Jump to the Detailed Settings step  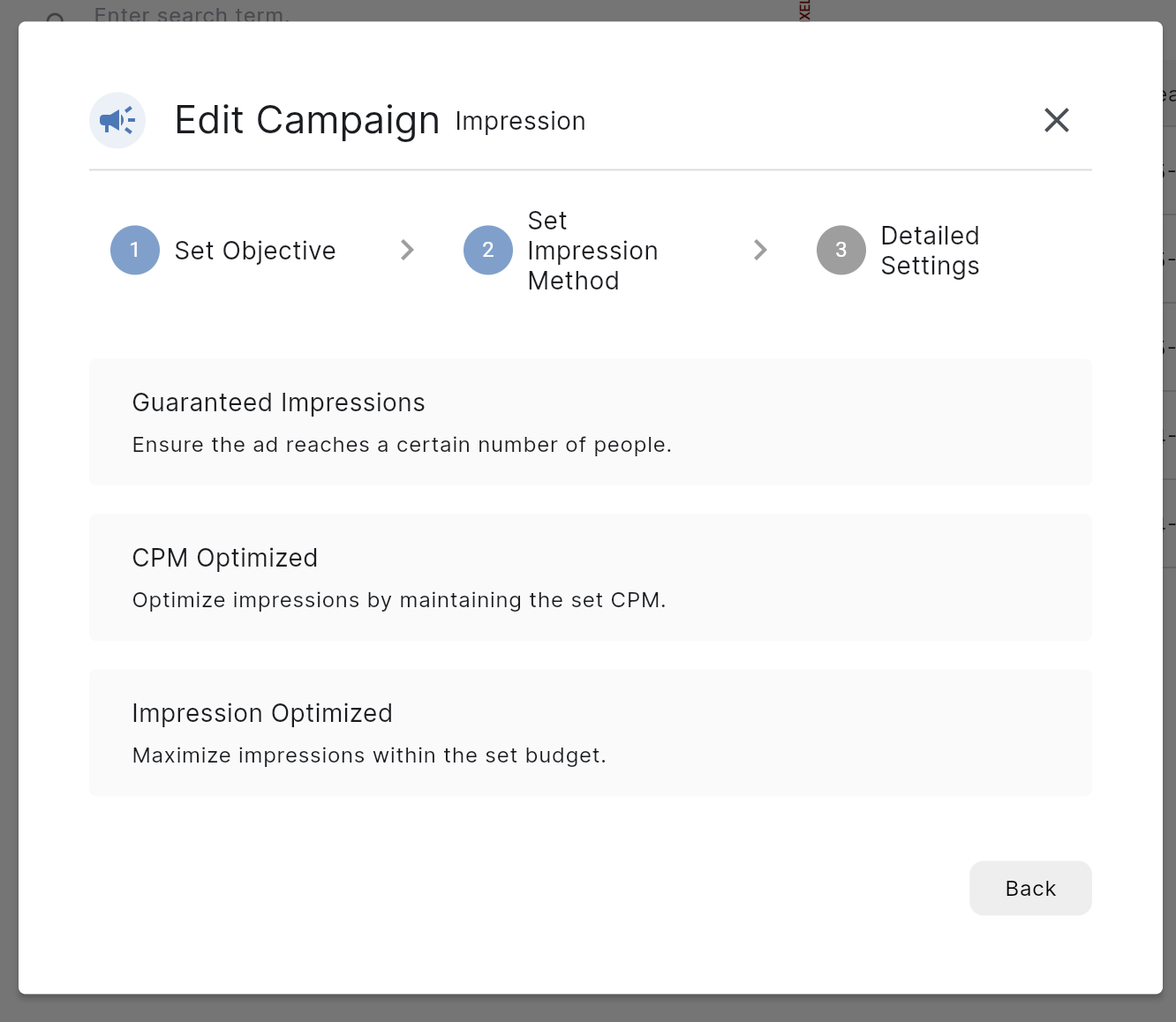[930, 251]
